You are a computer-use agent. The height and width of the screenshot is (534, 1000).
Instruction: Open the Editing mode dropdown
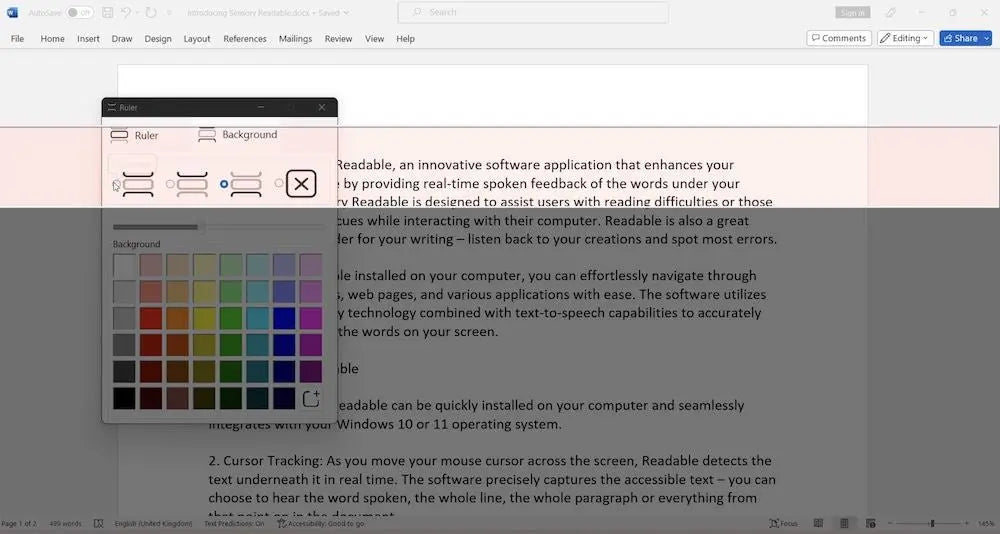[905, 38]
